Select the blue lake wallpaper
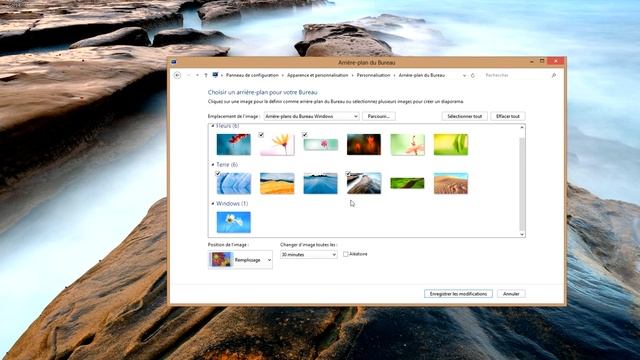The image size is (640, 360). [x=320, y=183]
